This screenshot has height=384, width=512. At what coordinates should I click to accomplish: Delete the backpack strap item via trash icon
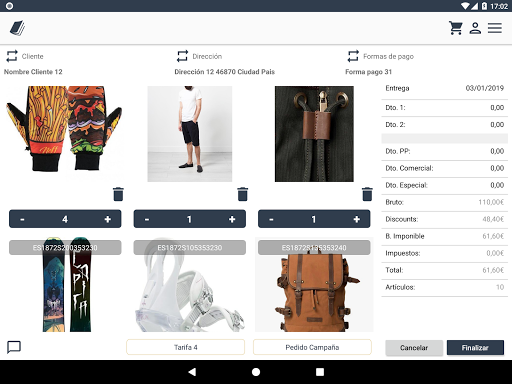[367, 194]
